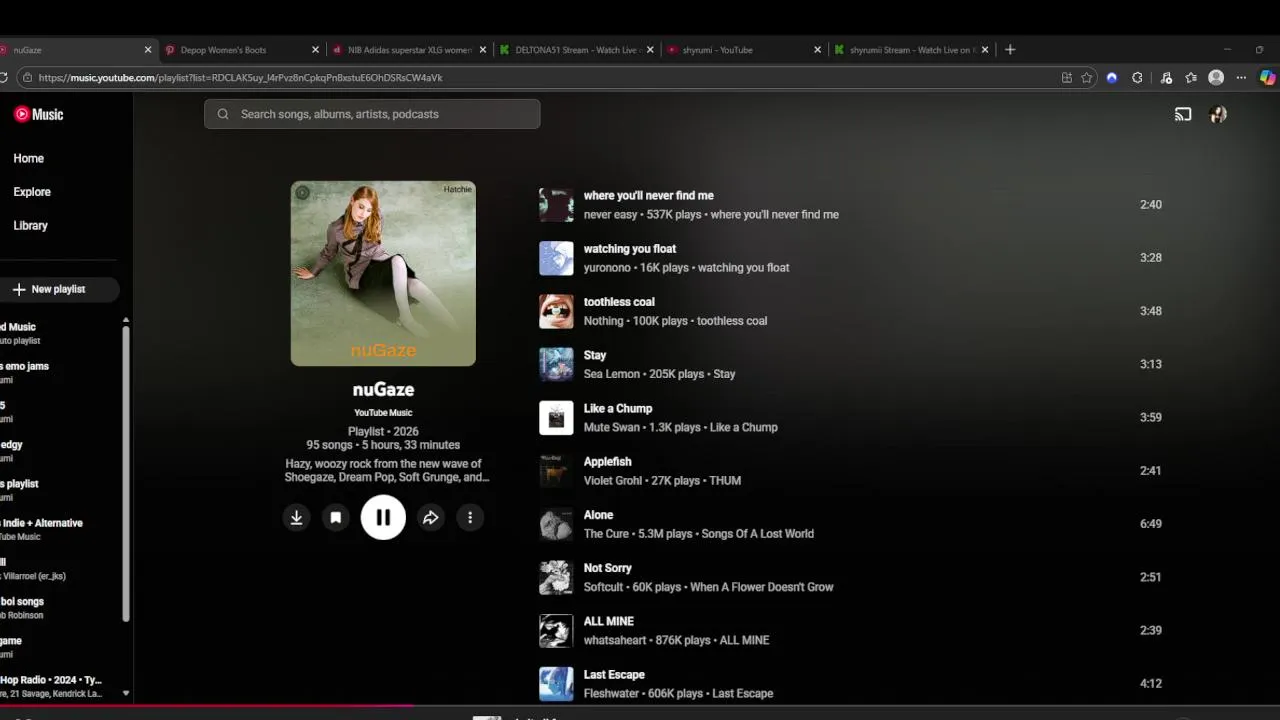Image resolution: width=1280 pixels, height=720 pixels.
Task: Open browser Settings and more menu
Action: [1241, 78]
